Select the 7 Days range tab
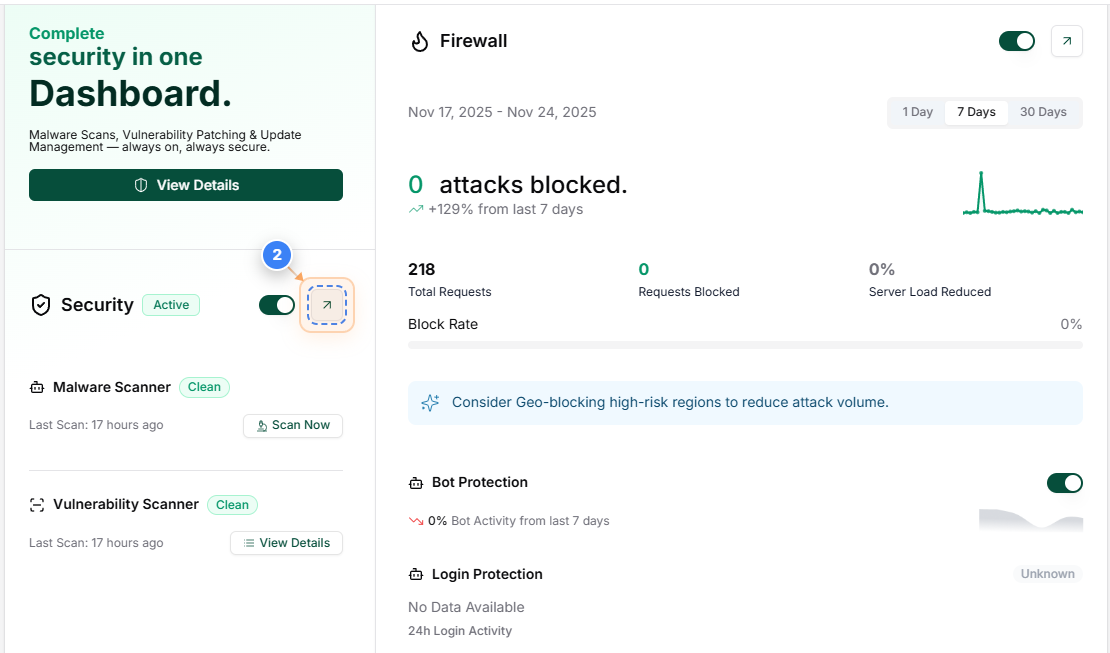1110x653 pixels. (976, 112)
